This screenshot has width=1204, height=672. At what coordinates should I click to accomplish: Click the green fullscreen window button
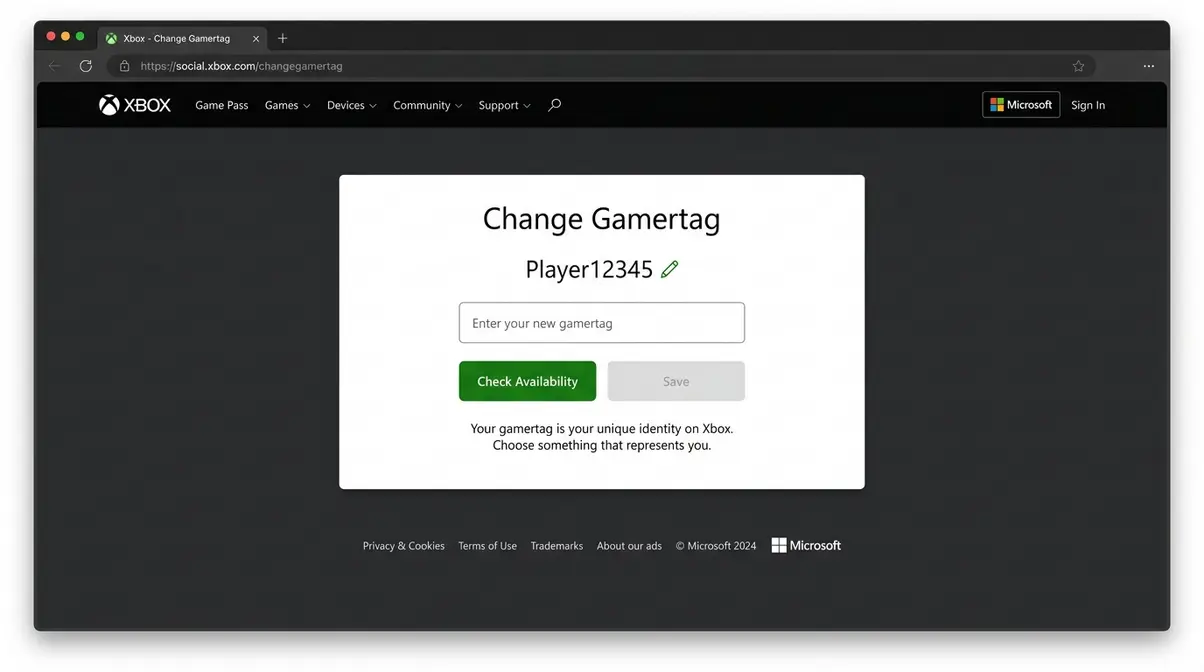coord(80,36)
